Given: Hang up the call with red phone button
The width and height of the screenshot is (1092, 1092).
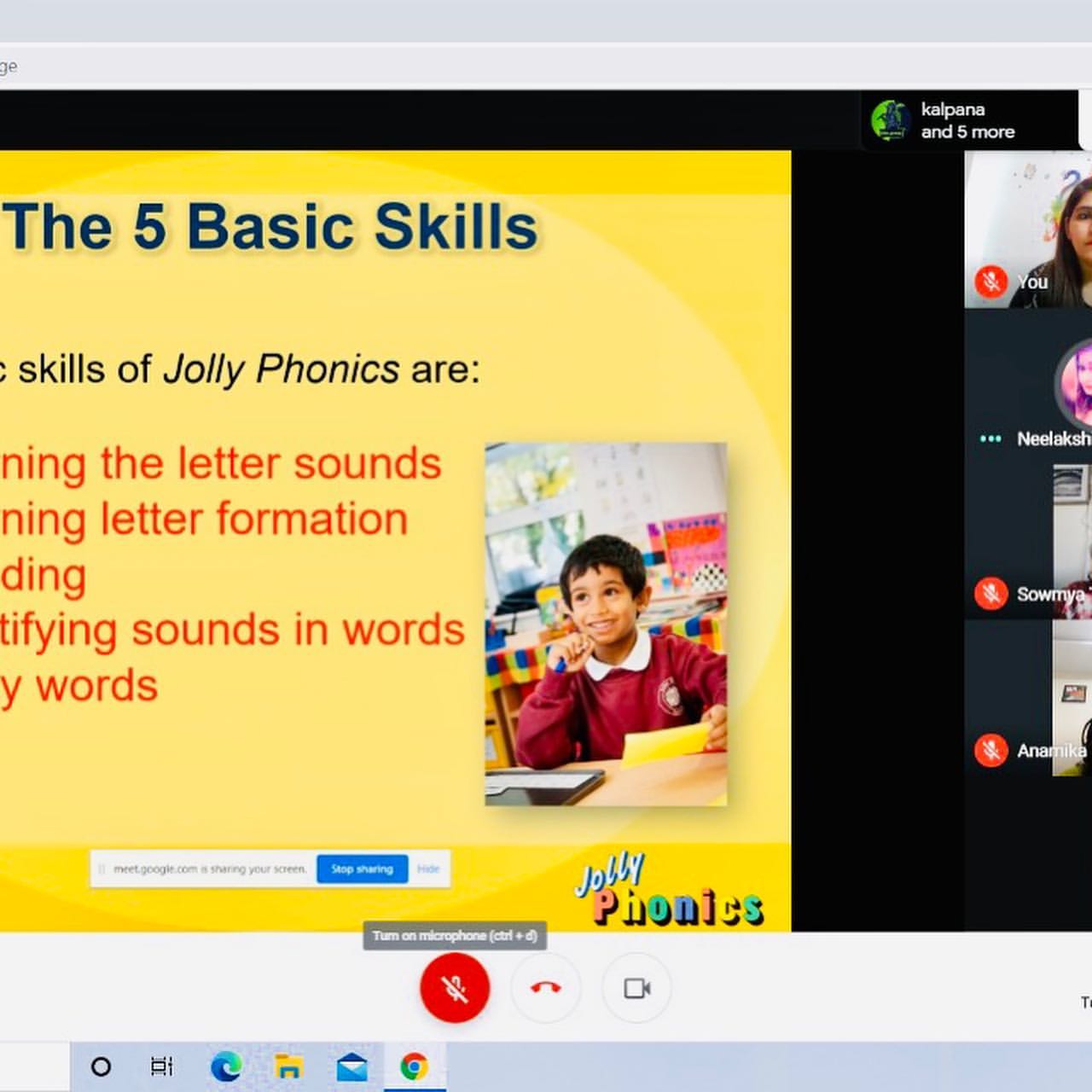Looking at the screenshot, I should pyautogui.click(x=546, y=988).
